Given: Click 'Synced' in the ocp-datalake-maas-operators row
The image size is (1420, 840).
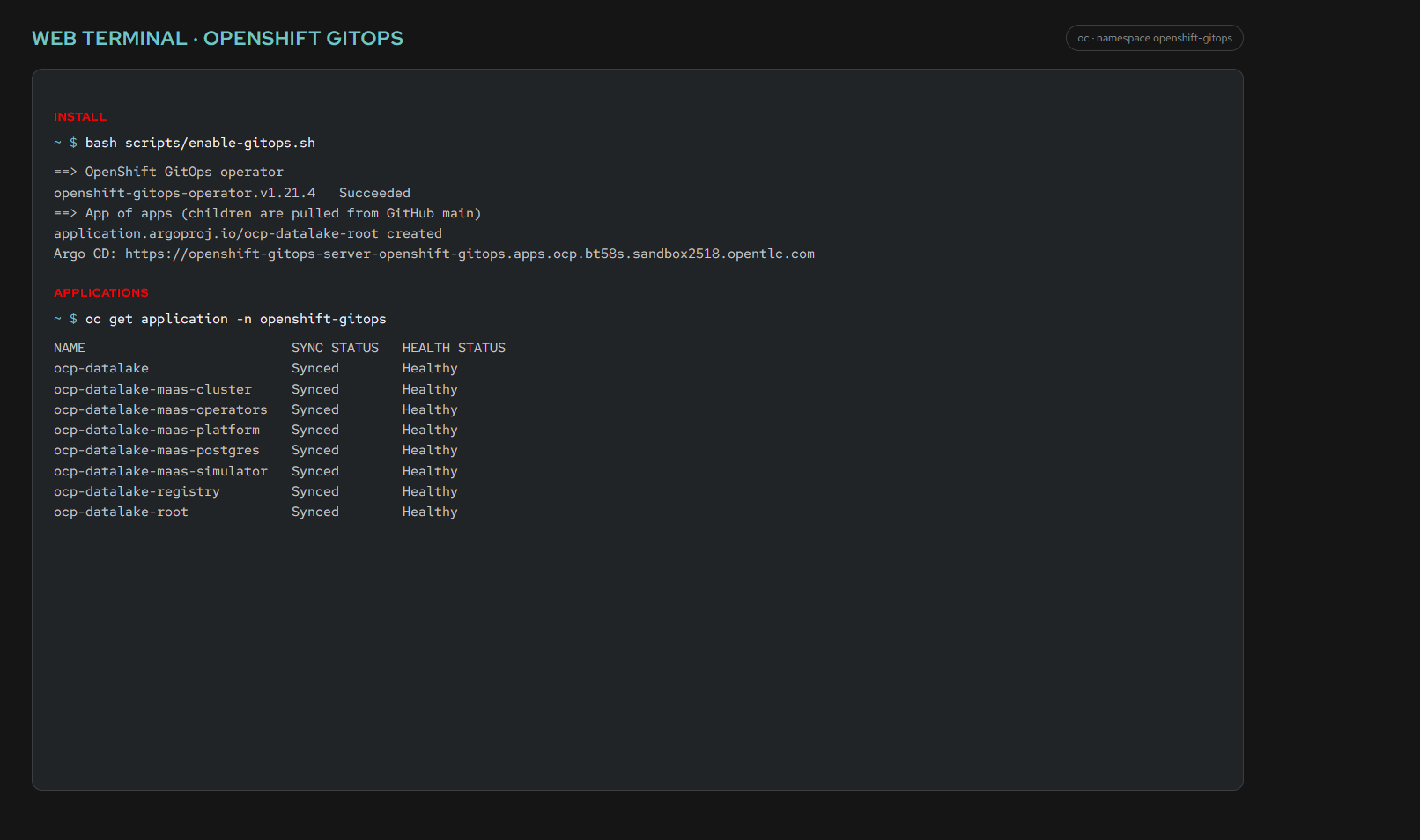Looking at the screenshot, I should 315,409.
